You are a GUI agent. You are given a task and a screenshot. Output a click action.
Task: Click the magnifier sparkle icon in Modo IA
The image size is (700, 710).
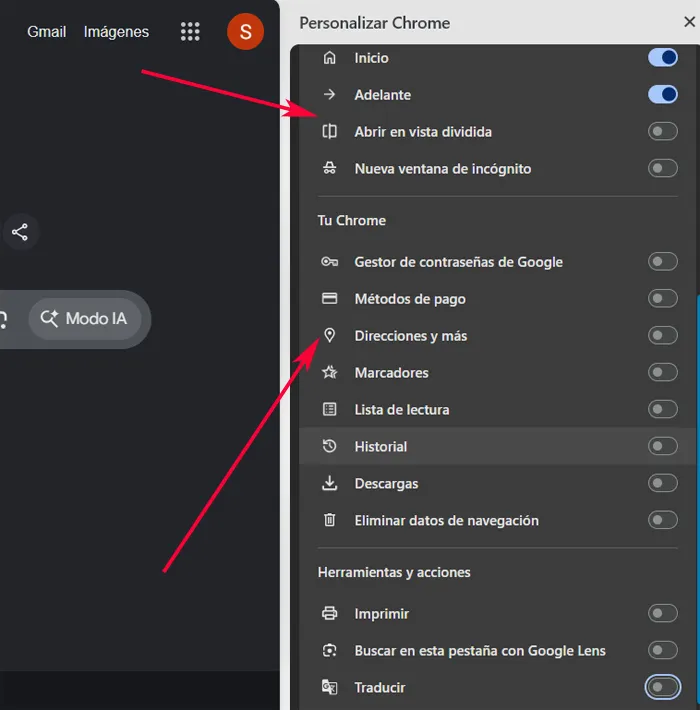(x=49, y=319)
